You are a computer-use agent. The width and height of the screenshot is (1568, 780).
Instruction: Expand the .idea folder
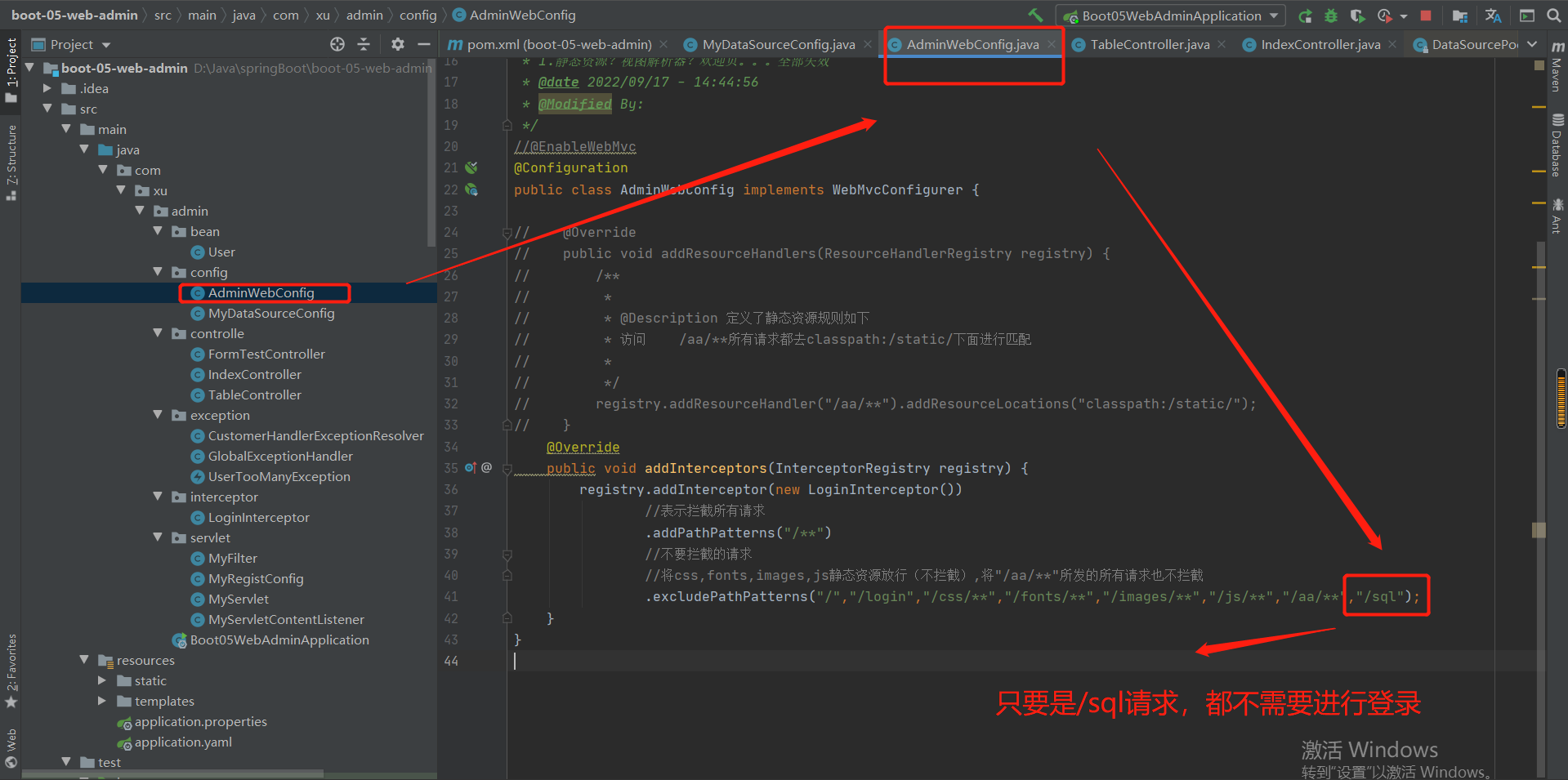click(47, 88)
